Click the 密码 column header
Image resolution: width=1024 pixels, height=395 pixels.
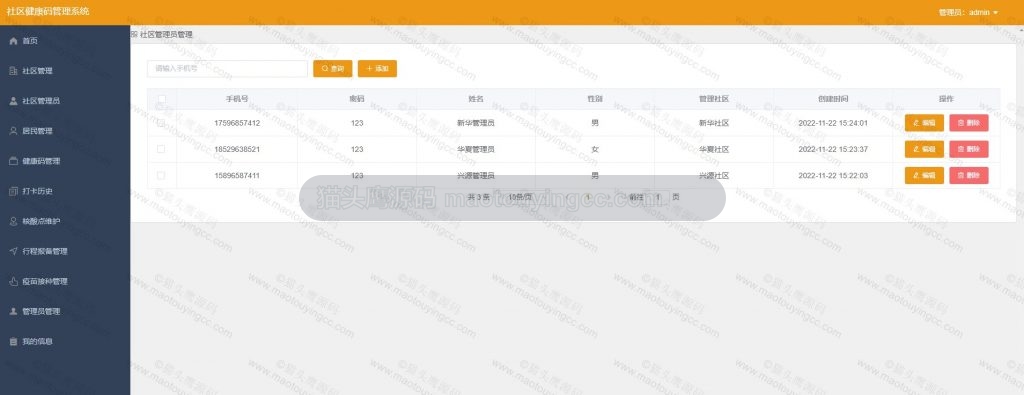click(357, 99)
